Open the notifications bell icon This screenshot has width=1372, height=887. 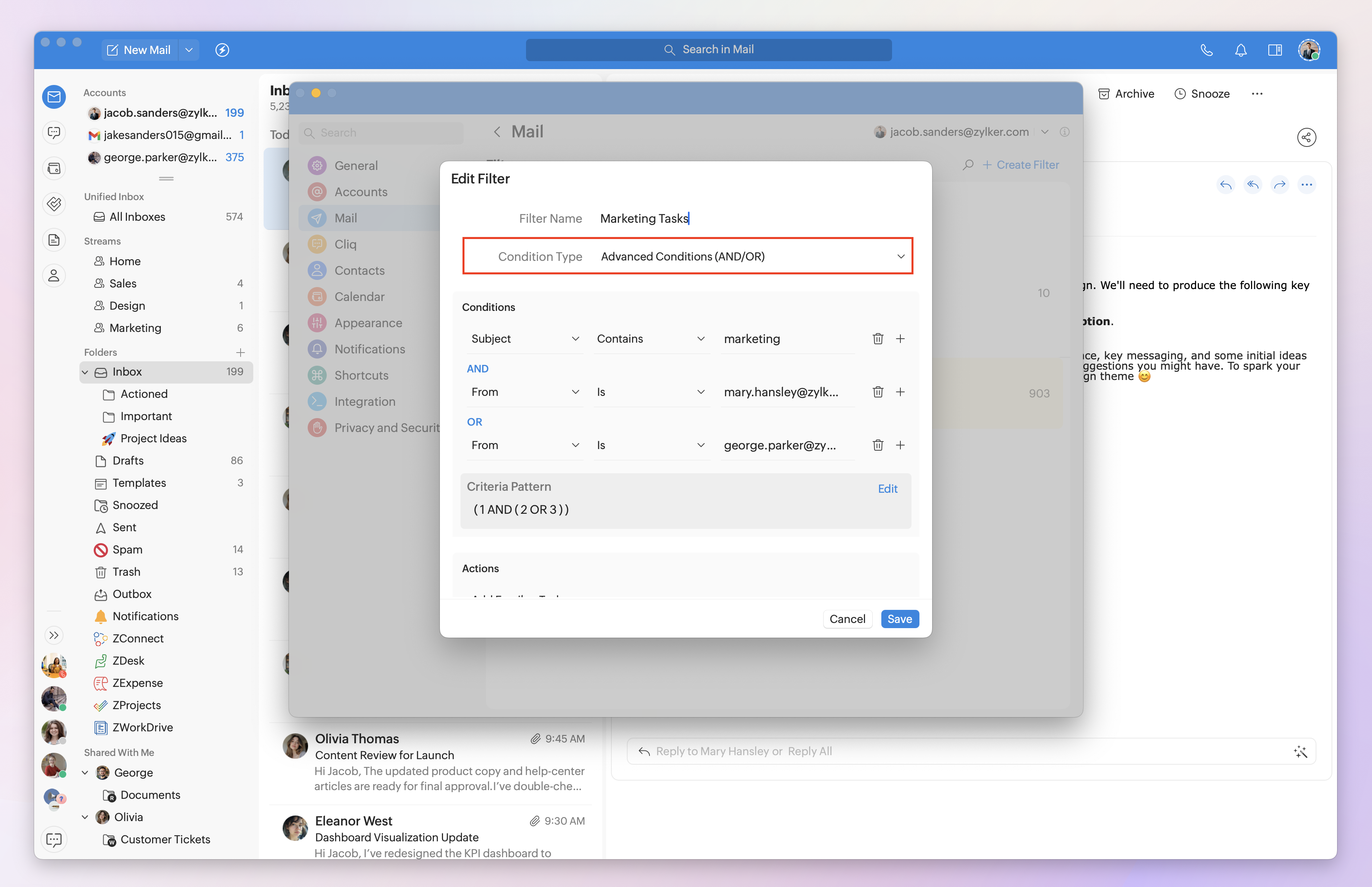(x=1241, y=50)
